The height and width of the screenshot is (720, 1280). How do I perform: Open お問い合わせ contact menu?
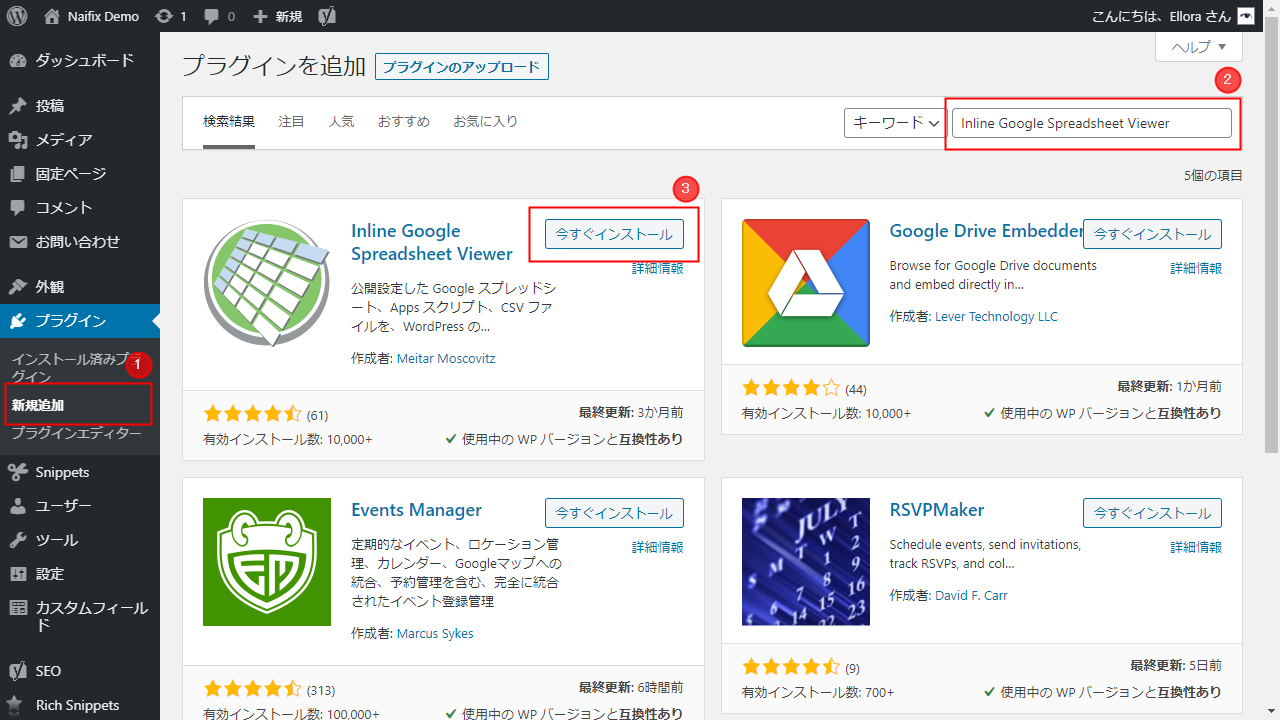coord(80,242)
